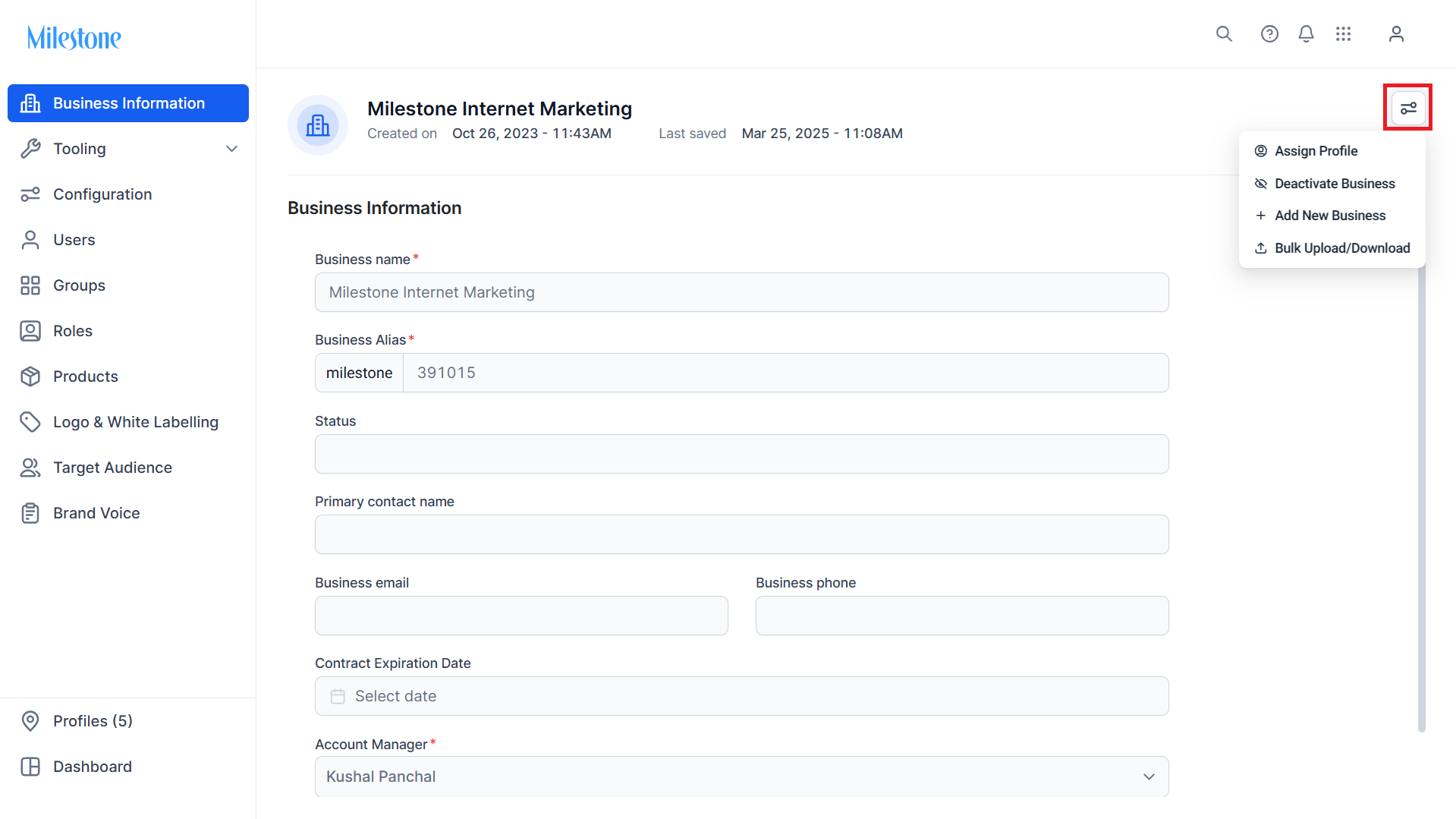Click the Deactivate Business crossed-eye icon
Screen dimensions: 1456x819
[1261, 184]
